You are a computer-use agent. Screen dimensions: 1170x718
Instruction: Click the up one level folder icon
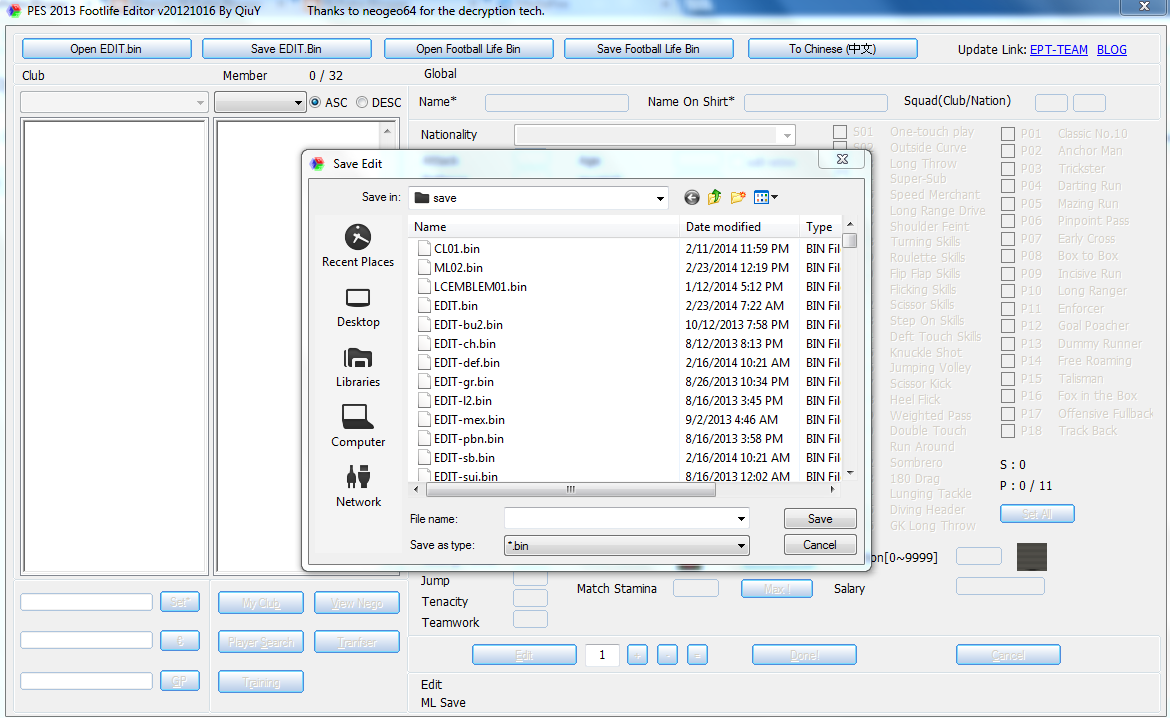point(714,197)
